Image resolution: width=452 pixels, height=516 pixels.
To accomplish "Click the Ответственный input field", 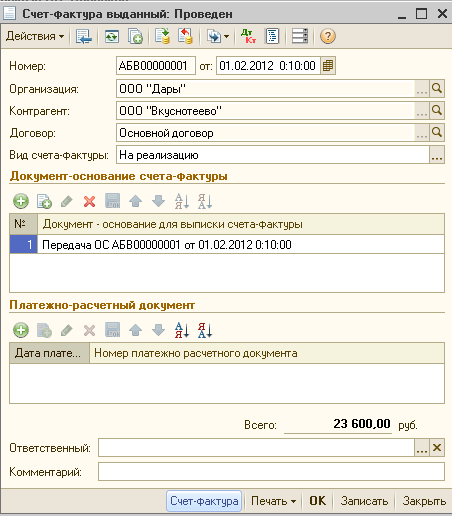I will (256, 448).
